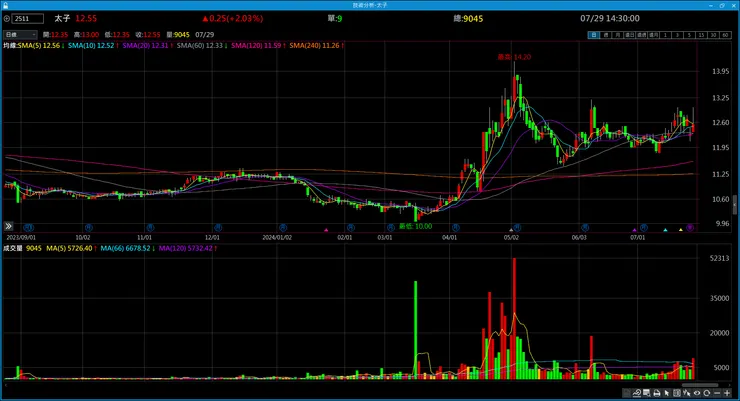The width and height of the screenshot is (740, 401).
Task: Click the SMA(5) 12.56 moving average label
Action: 41,45
